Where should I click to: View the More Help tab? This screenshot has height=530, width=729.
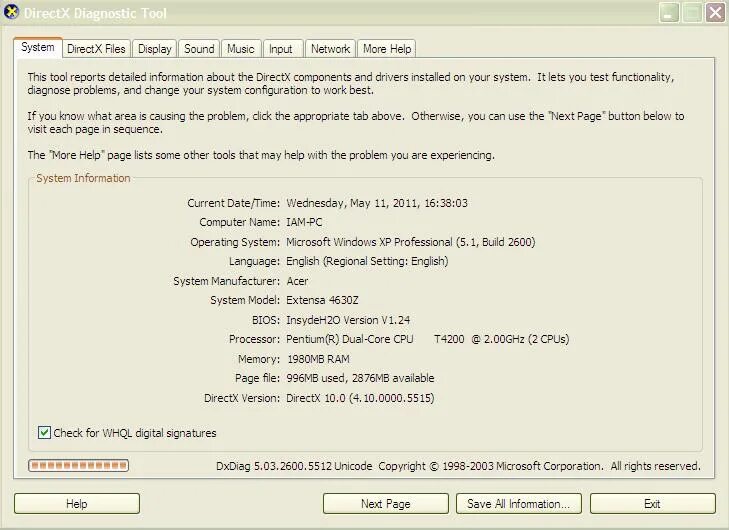coord(387,49)
